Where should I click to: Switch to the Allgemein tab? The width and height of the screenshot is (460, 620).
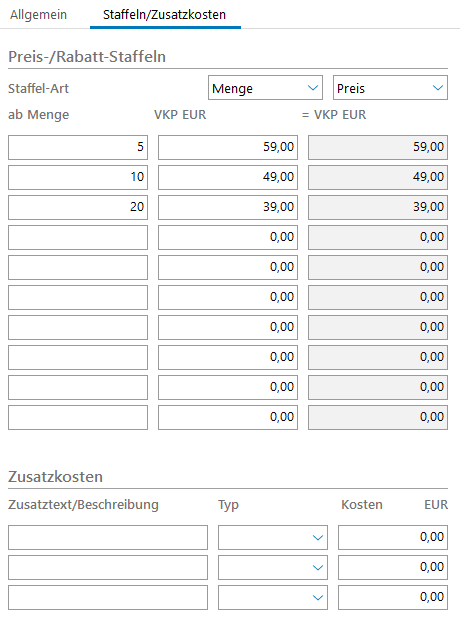tap(38, 15)
